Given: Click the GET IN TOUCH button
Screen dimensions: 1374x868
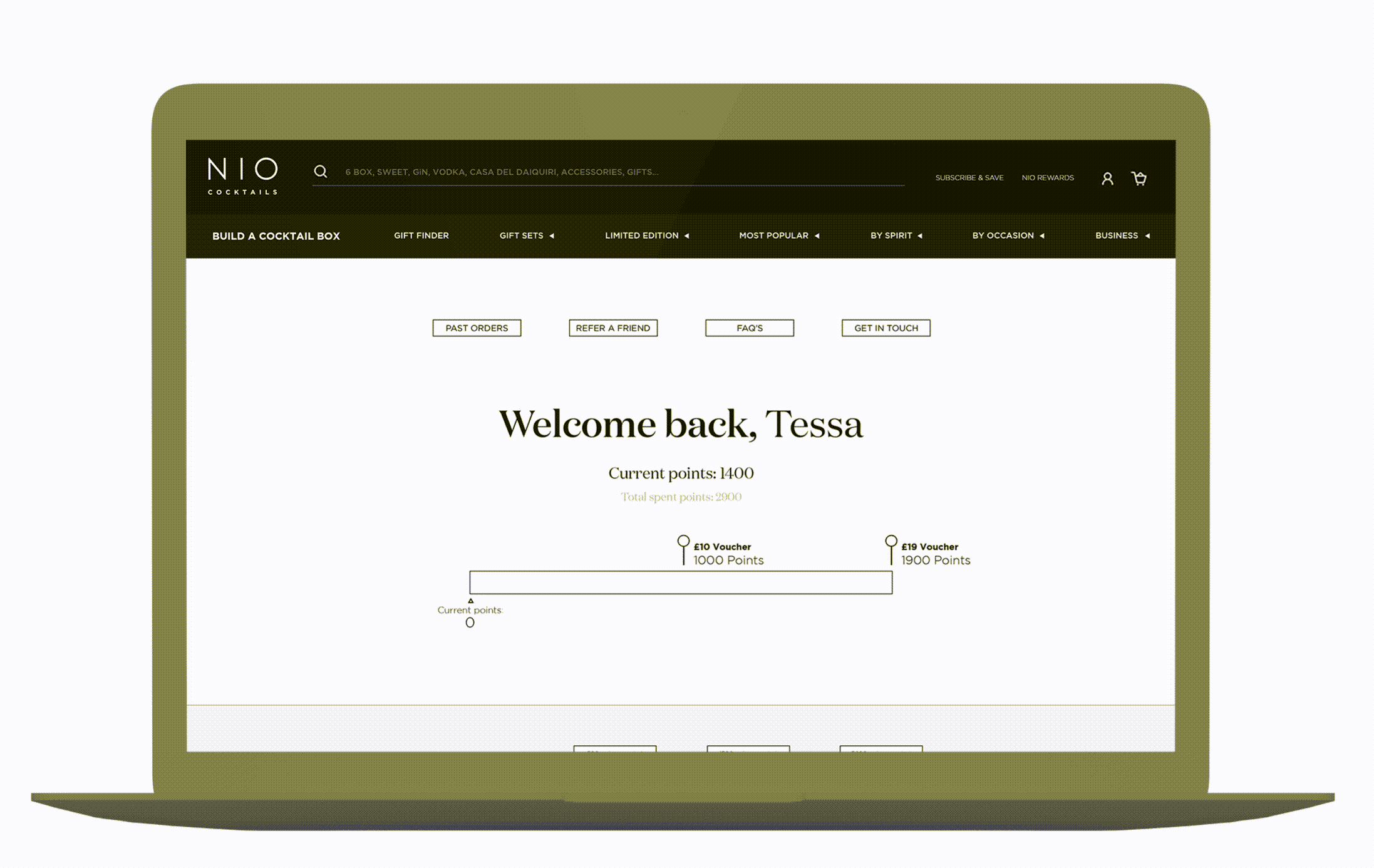Looking at the screenshot, I should (x=886, y=328).
